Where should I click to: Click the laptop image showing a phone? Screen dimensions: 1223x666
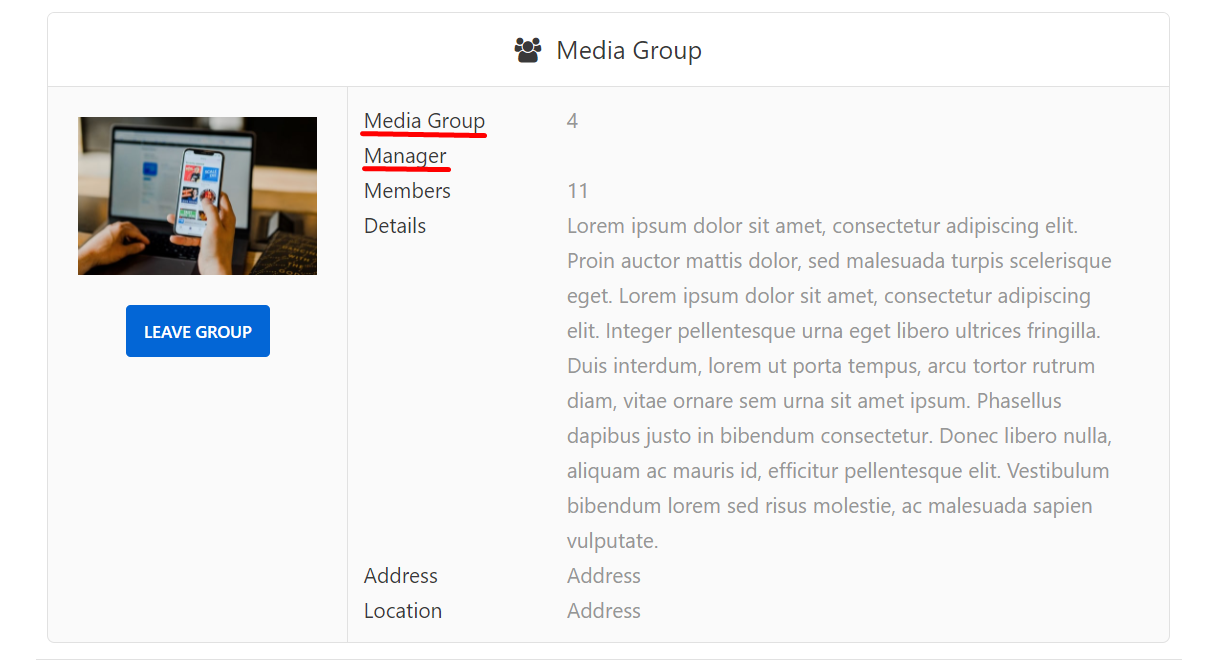coord(197,195)
